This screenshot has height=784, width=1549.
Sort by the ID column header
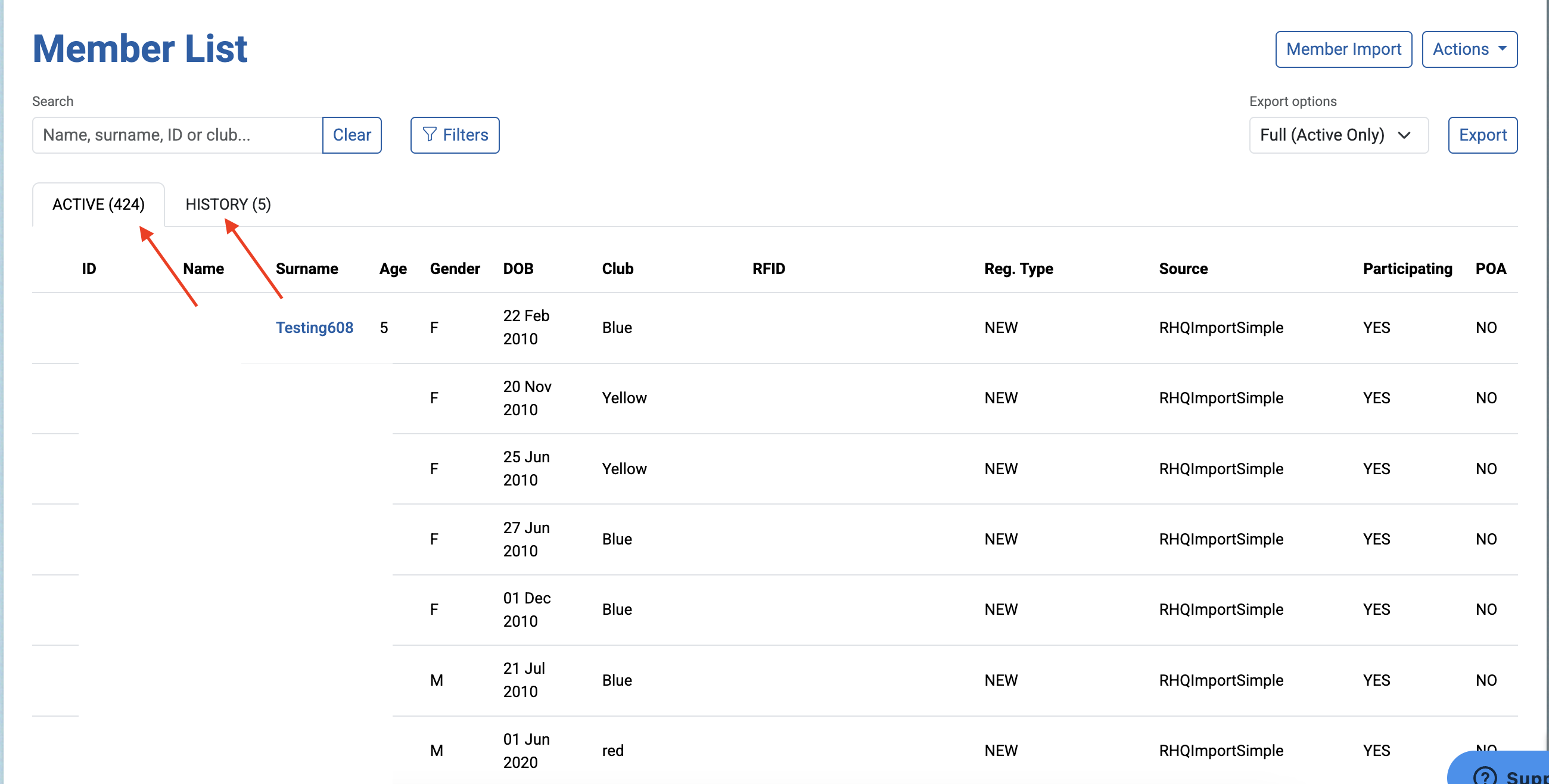[x=89, y=269]
